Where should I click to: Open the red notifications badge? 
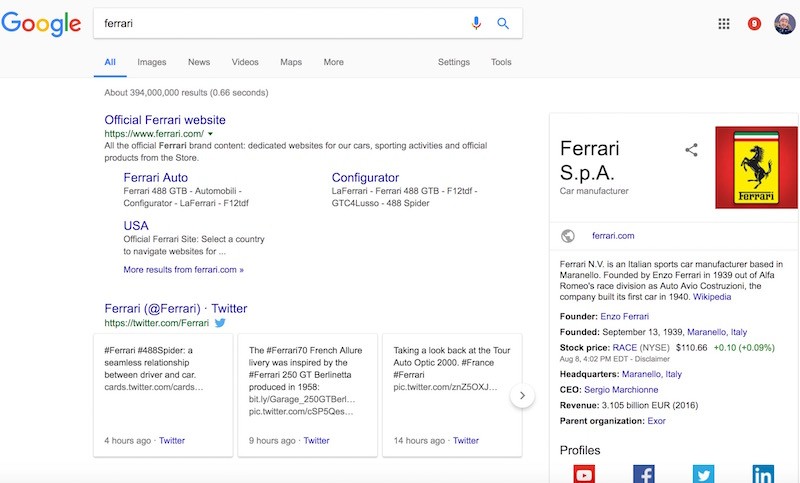click(754, 23)
